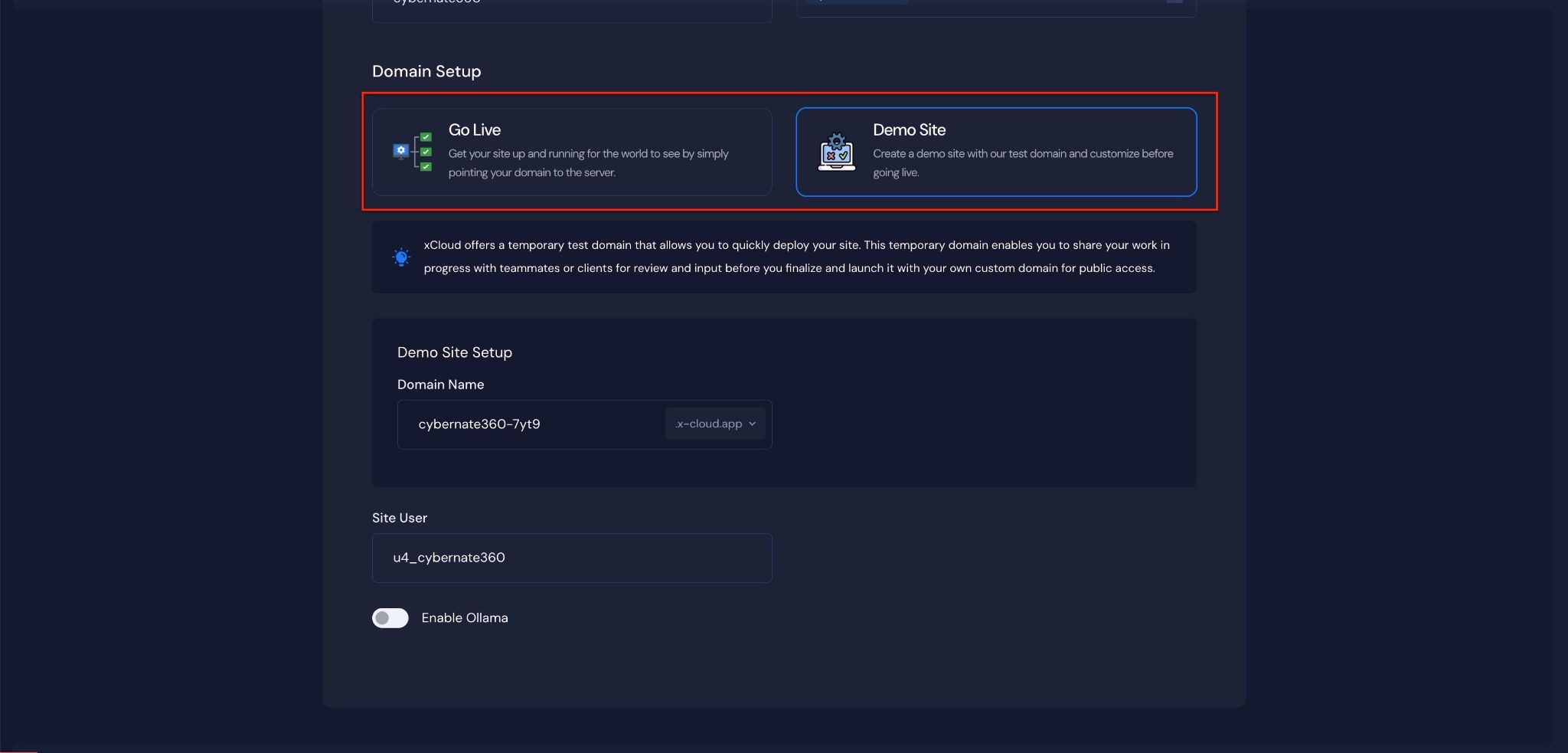The image size is (1568, 753).
Task: Click the xCloud temporary test domain notice text
Action: 796,257
